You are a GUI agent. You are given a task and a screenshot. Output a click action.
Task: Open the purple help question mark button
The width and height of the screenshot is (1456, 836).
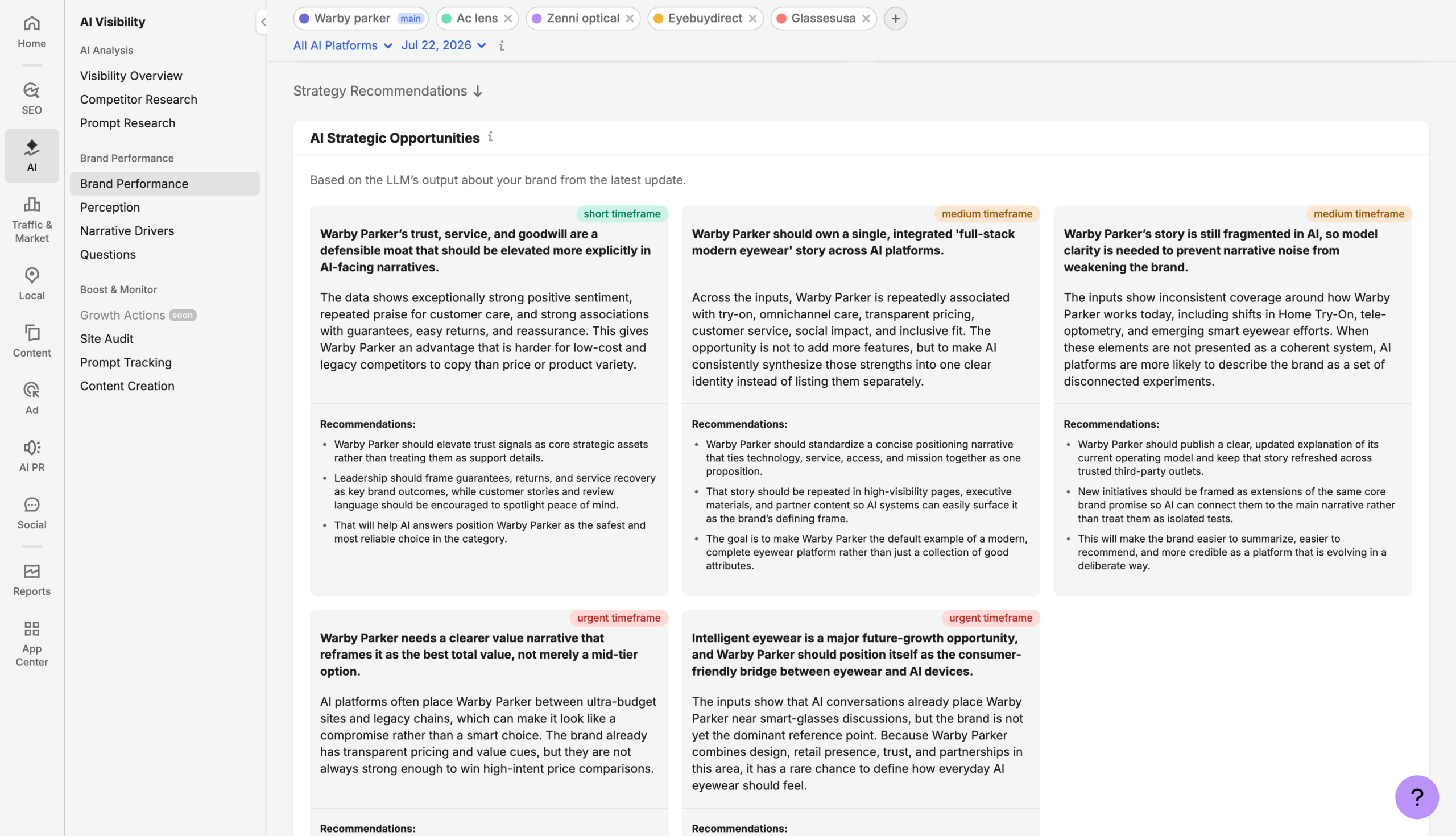[1416, 797]
